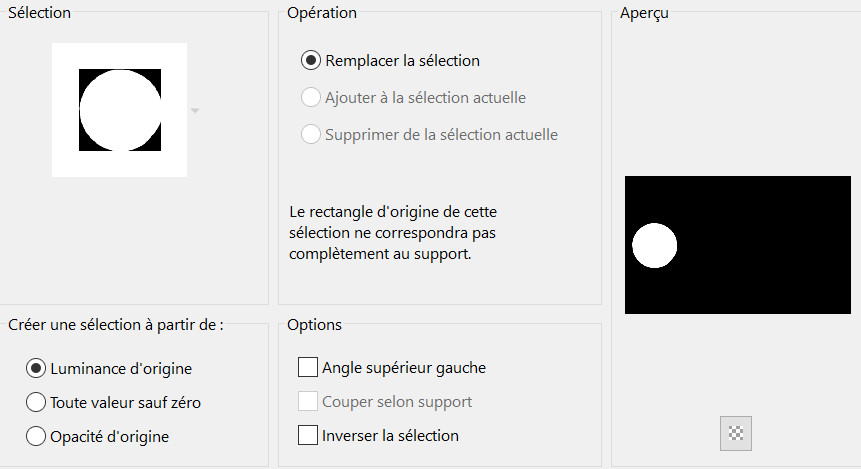This screenshot has height=469, width=861.
Task: Toggle the Couper selon support checkbox
Action: pos(308,401)
